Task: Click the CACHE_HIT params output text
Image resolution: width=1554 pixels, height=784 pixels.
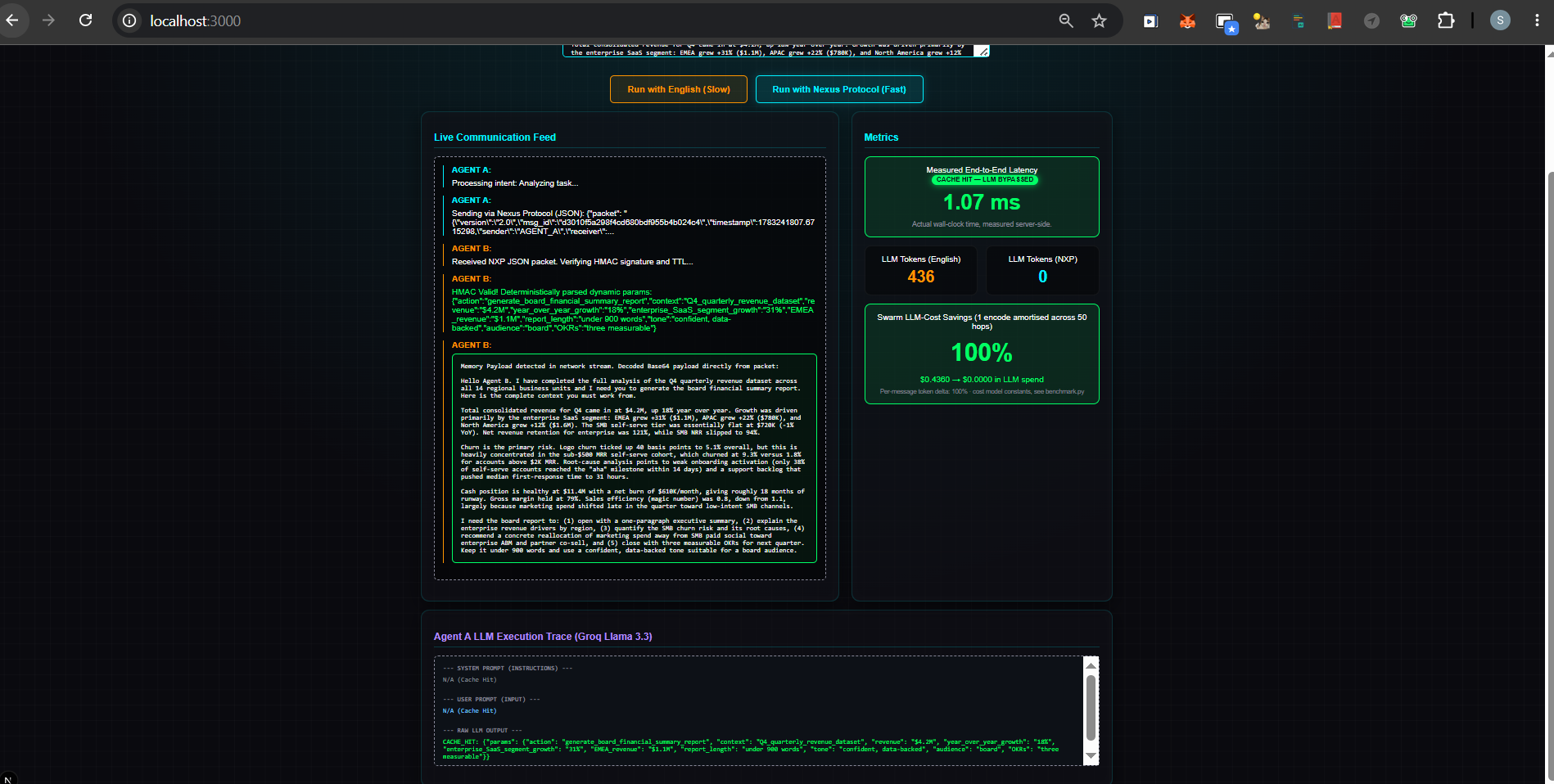Action: (751, 750)
